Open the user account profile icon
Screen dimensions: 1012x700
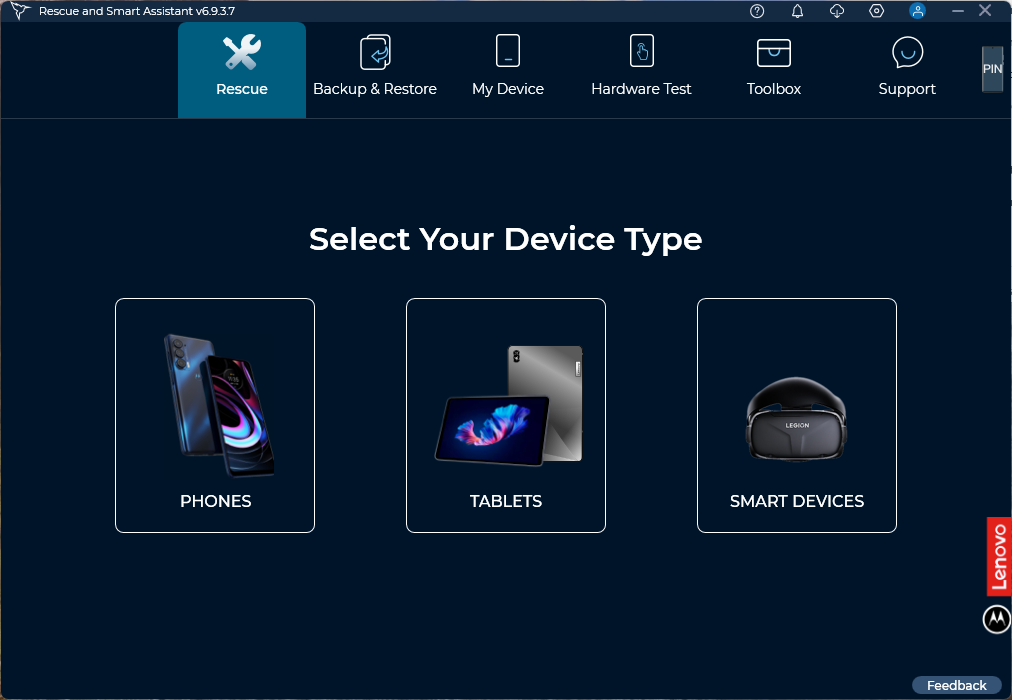click(917, 11)
